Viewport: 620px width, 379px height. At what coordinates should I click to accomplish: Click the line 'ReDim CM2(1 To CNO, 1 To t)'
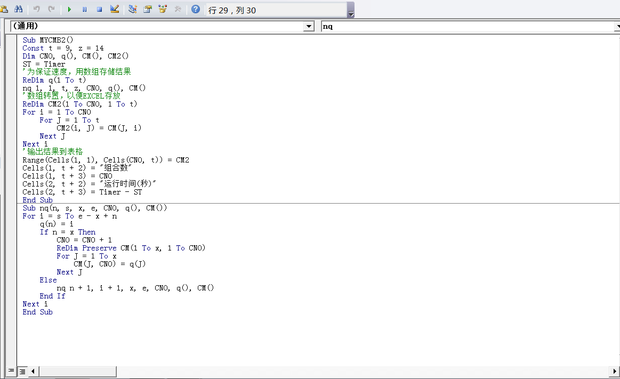[80, 104]
